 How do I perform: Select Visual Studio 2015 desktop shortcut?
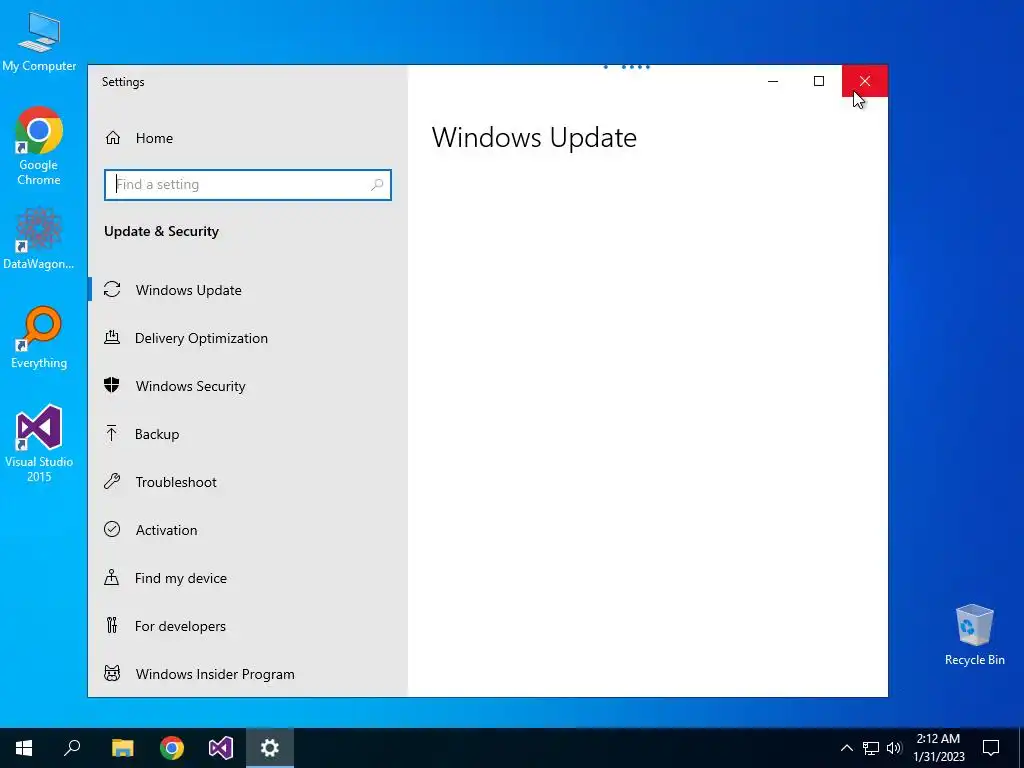pyautogui.click(x=39, y=443)
